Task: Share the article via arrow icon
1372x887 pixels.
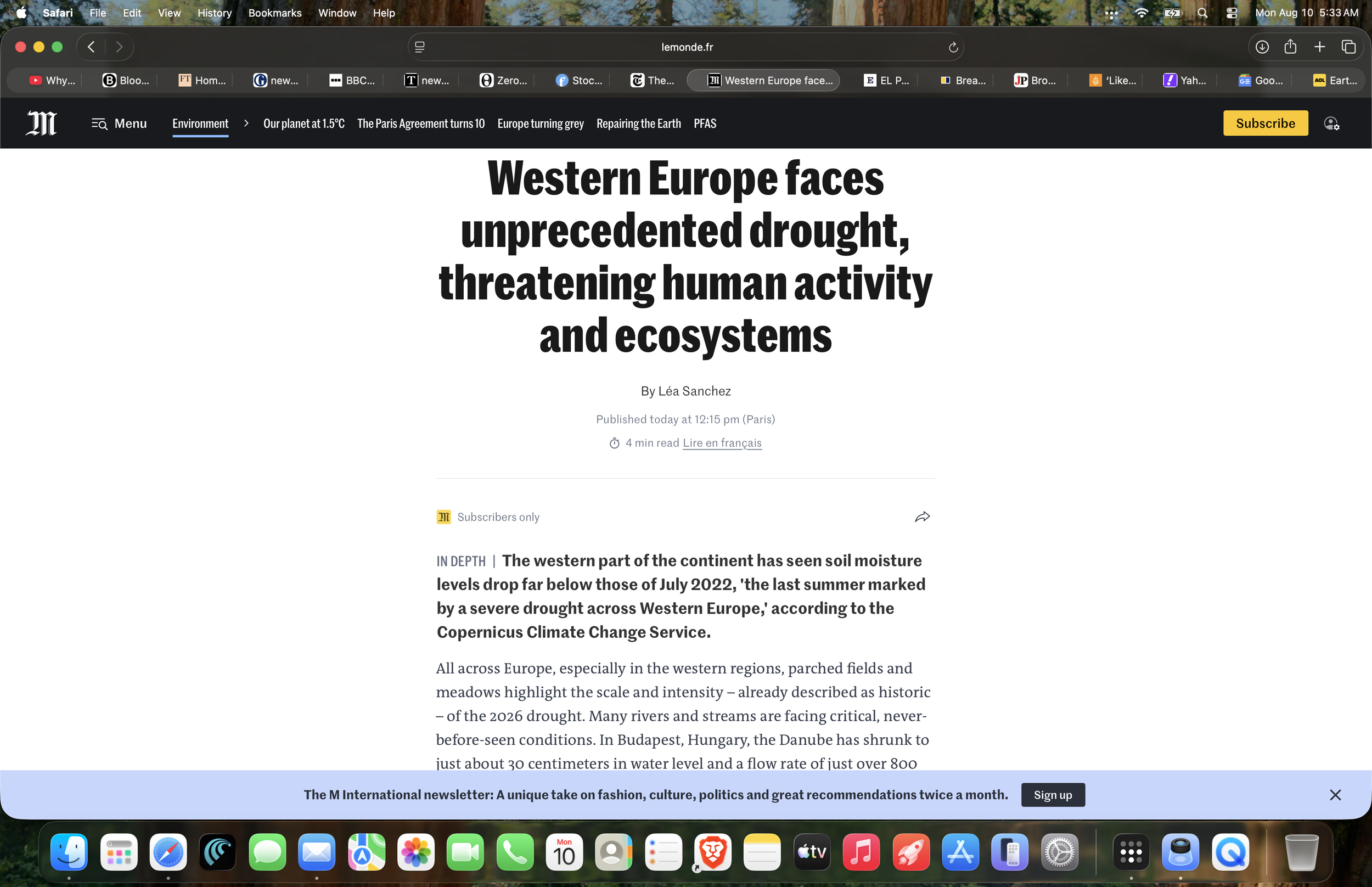Action: pyautogui.click(x=923, y=517)
